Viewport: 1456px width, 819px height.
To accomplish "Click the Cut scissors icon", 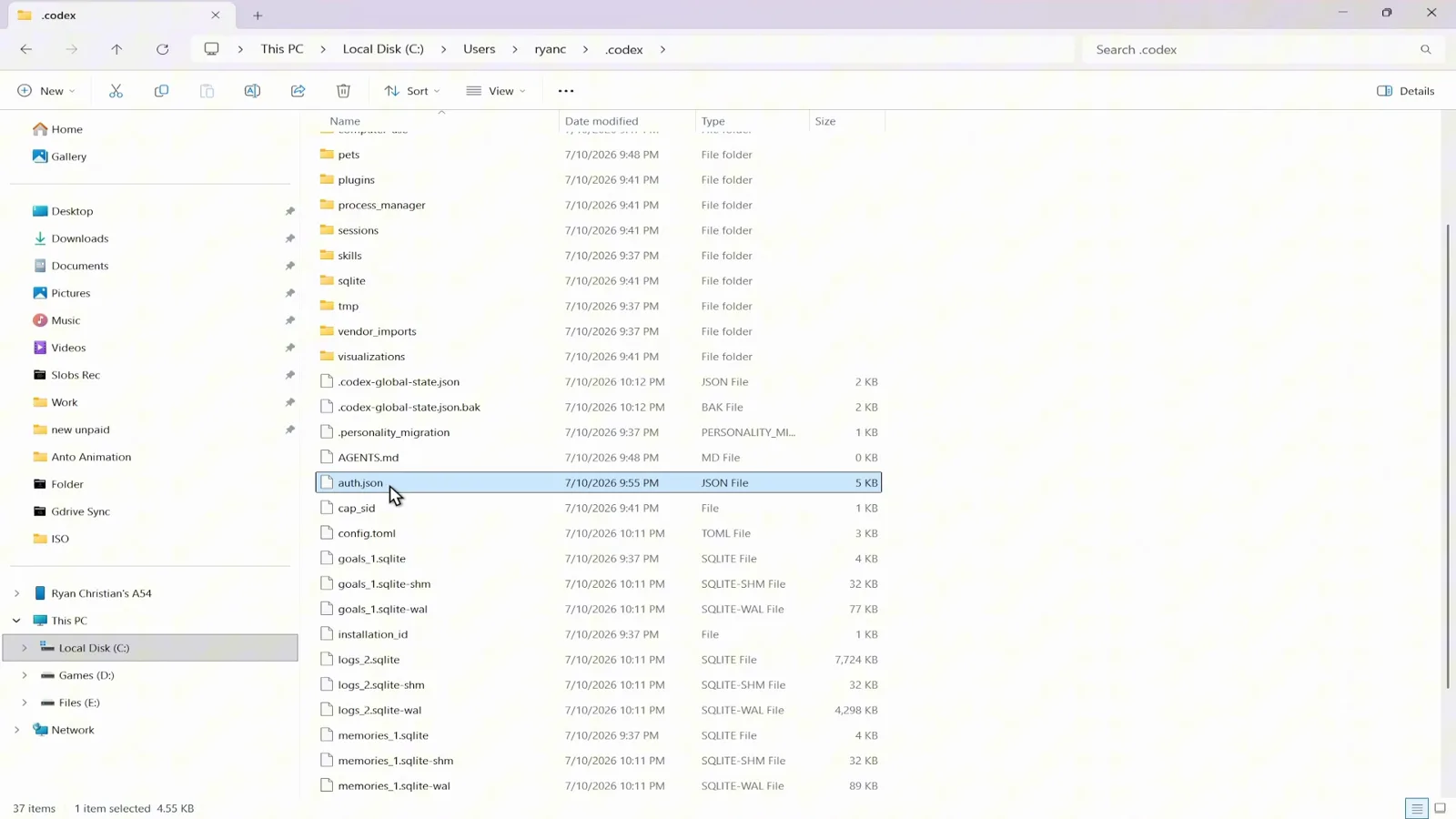I will tap(116, 91).
